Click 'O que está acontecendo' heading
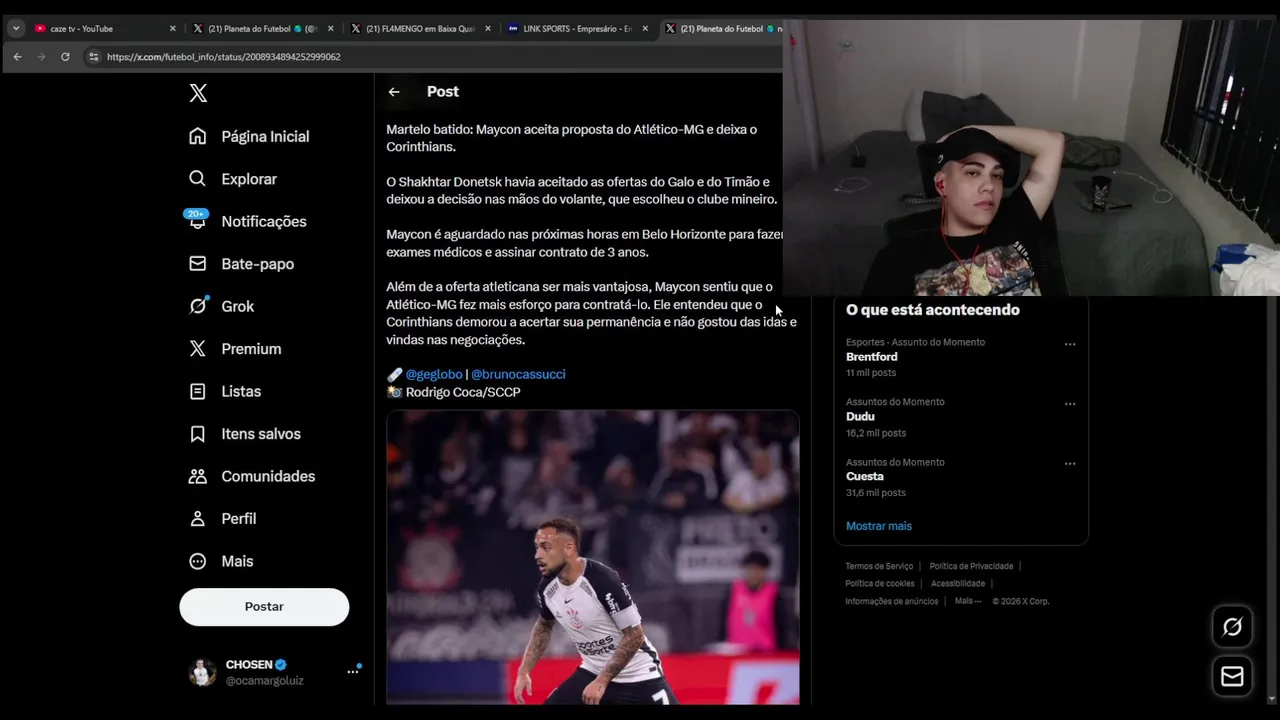The height and width of the screenshot is (720, 1280). click(x=933, y=310)
